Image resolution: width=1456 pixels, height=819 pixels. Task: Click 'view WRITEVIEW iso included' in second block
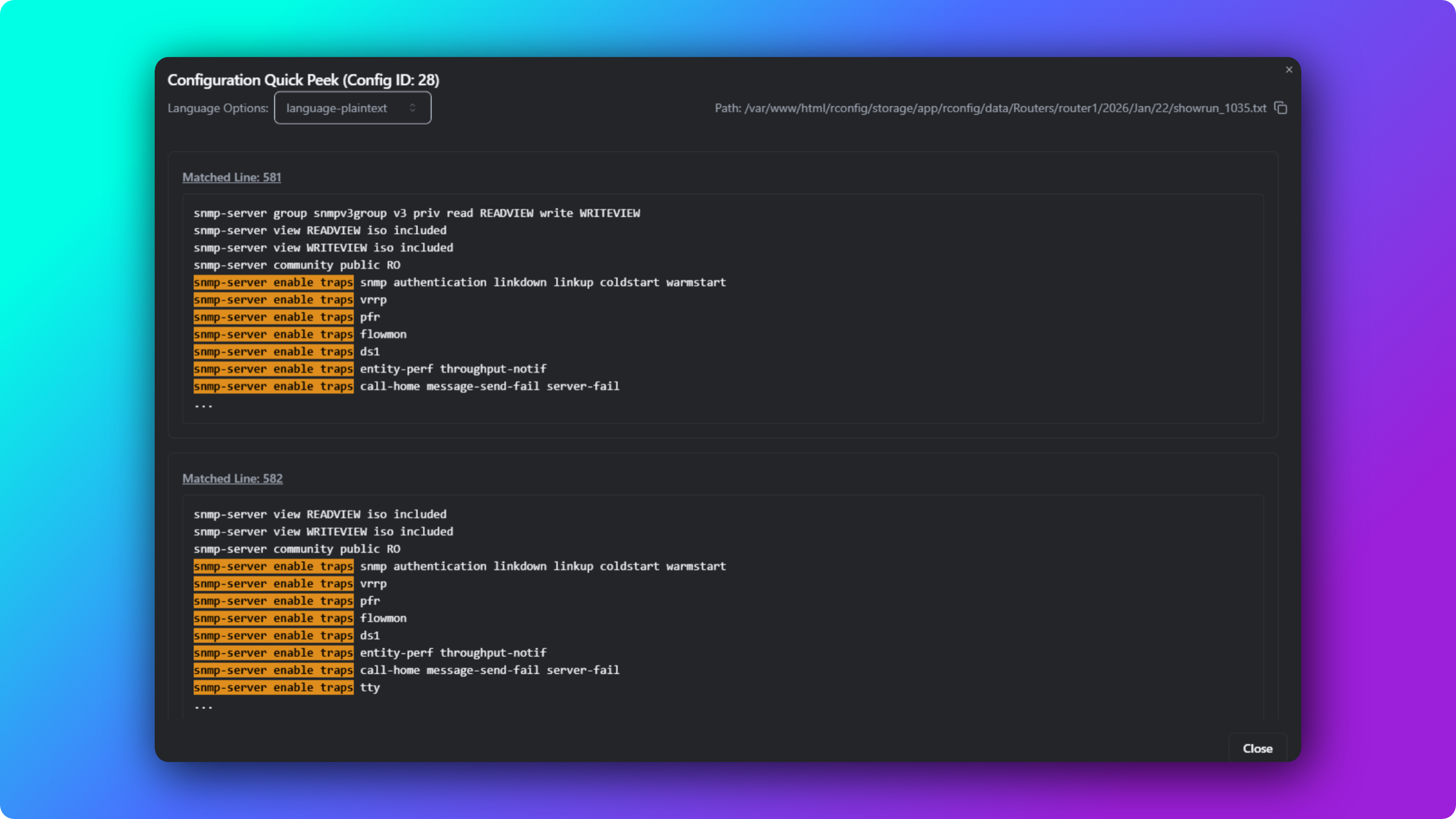click(363, 531)
